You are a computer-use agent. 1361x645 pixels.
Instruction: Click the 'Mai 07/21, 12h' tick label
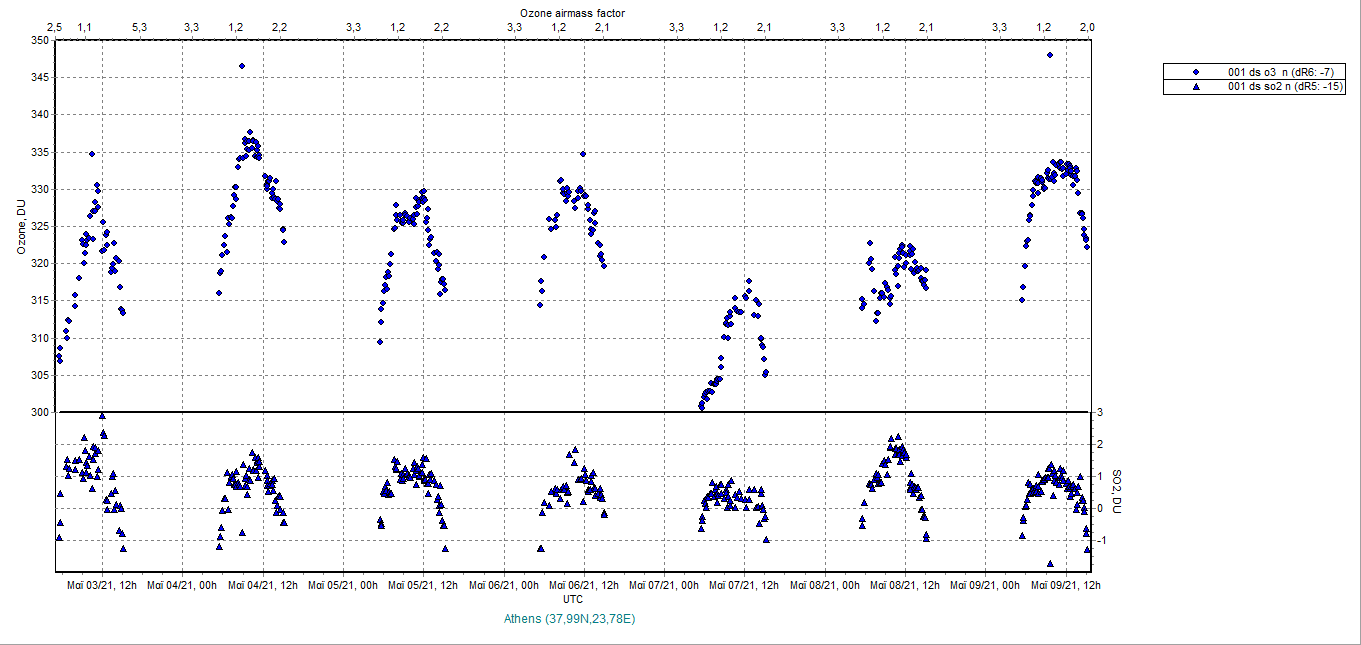pos(744,585)
